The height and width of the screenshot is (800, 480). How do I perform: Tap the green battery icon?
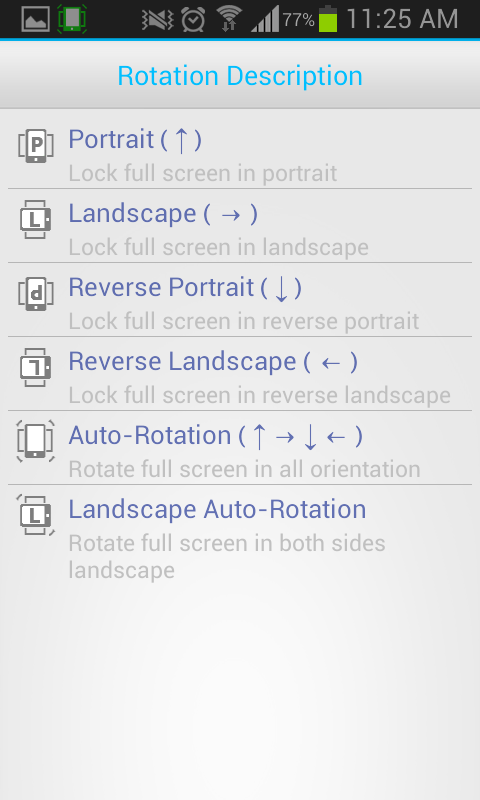click(x=328, y=19)
